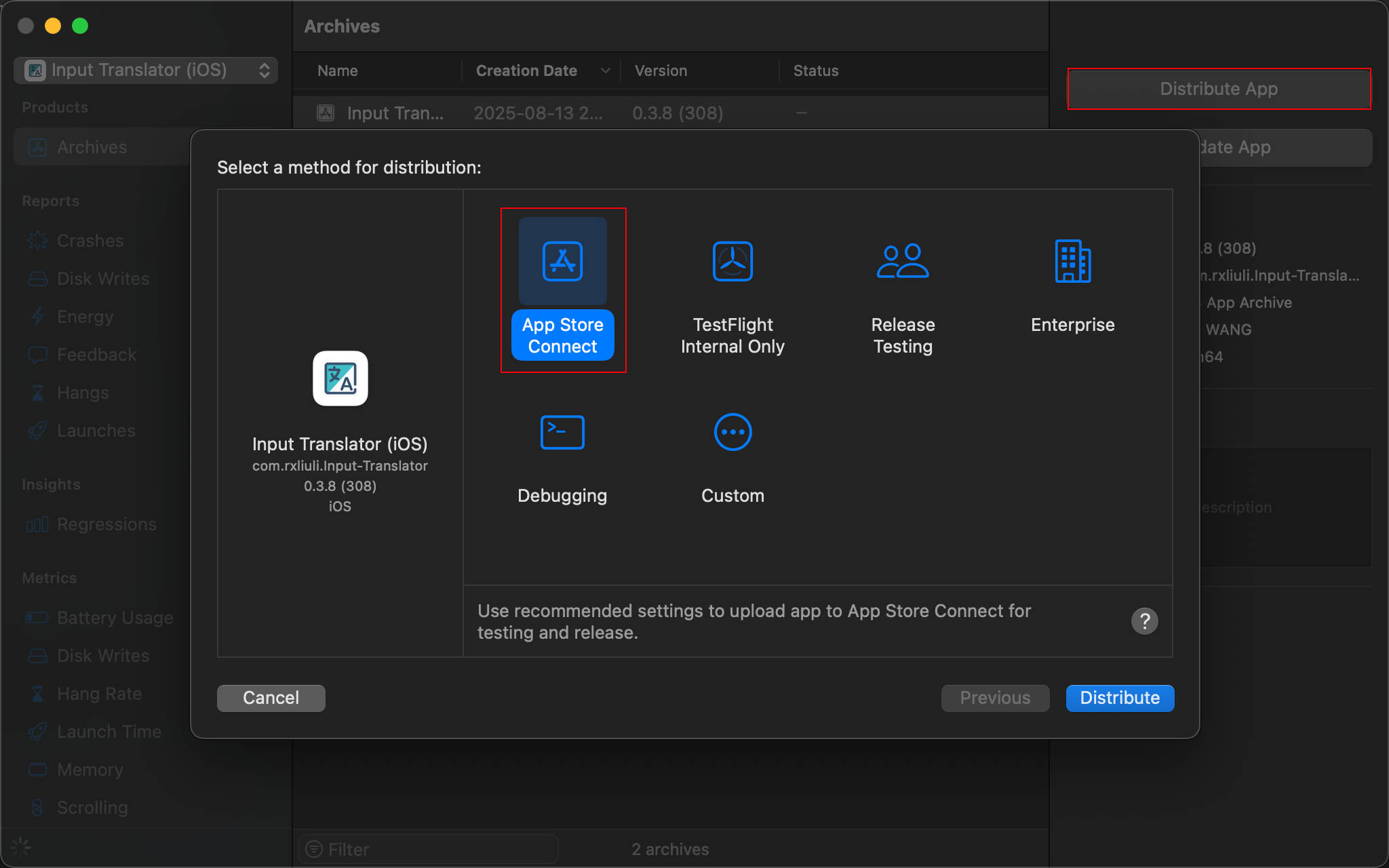Open Disk Writes under Metrics

(103, 656)
